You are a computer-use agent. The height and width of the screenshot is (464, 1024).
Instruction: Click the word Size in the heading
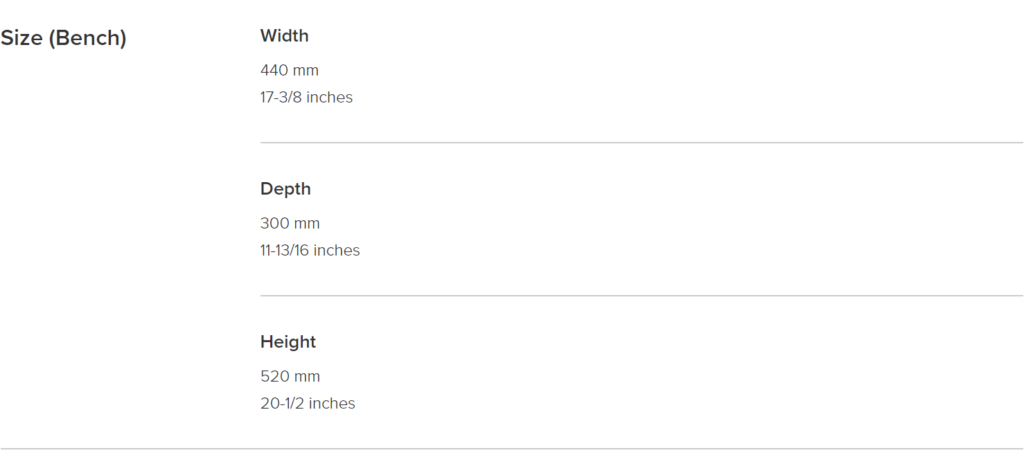(22, 38)
